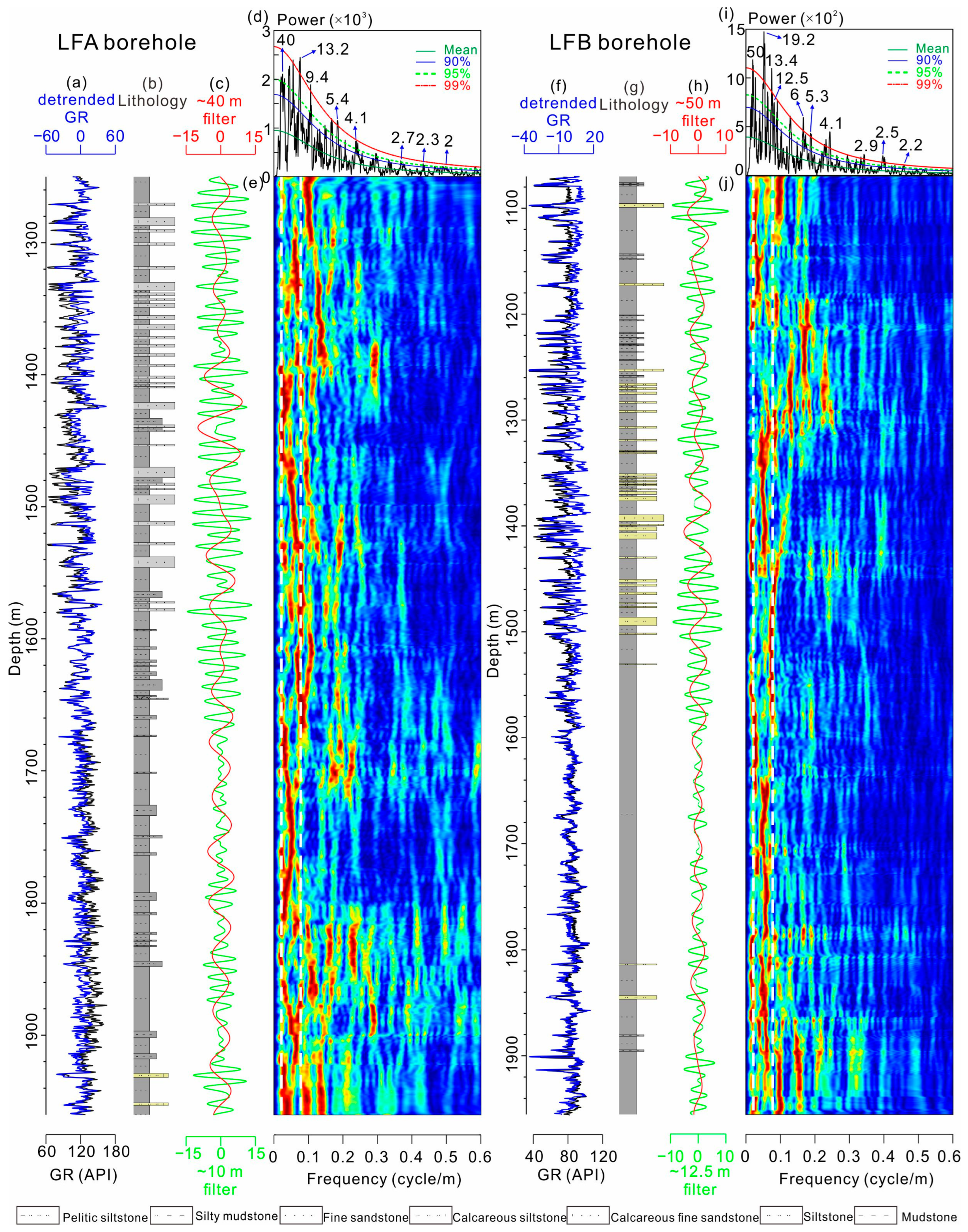
Task: Click the Frequency (cycle/m) axis label under panel e
Action: coord(383,1179)
